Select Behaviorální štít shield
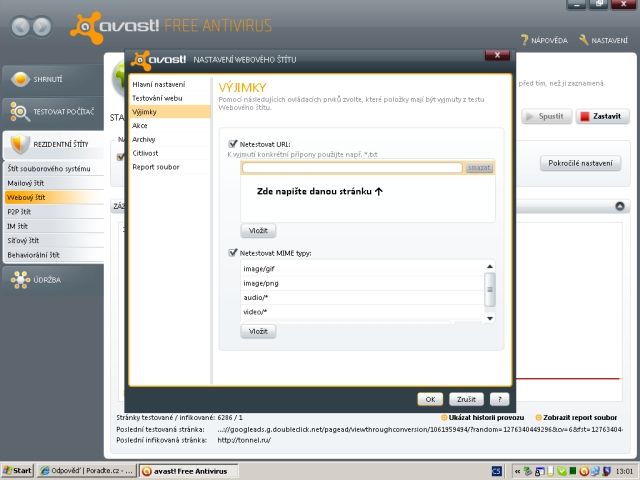The height and width of the screenshot is (480, 640). 54,255
